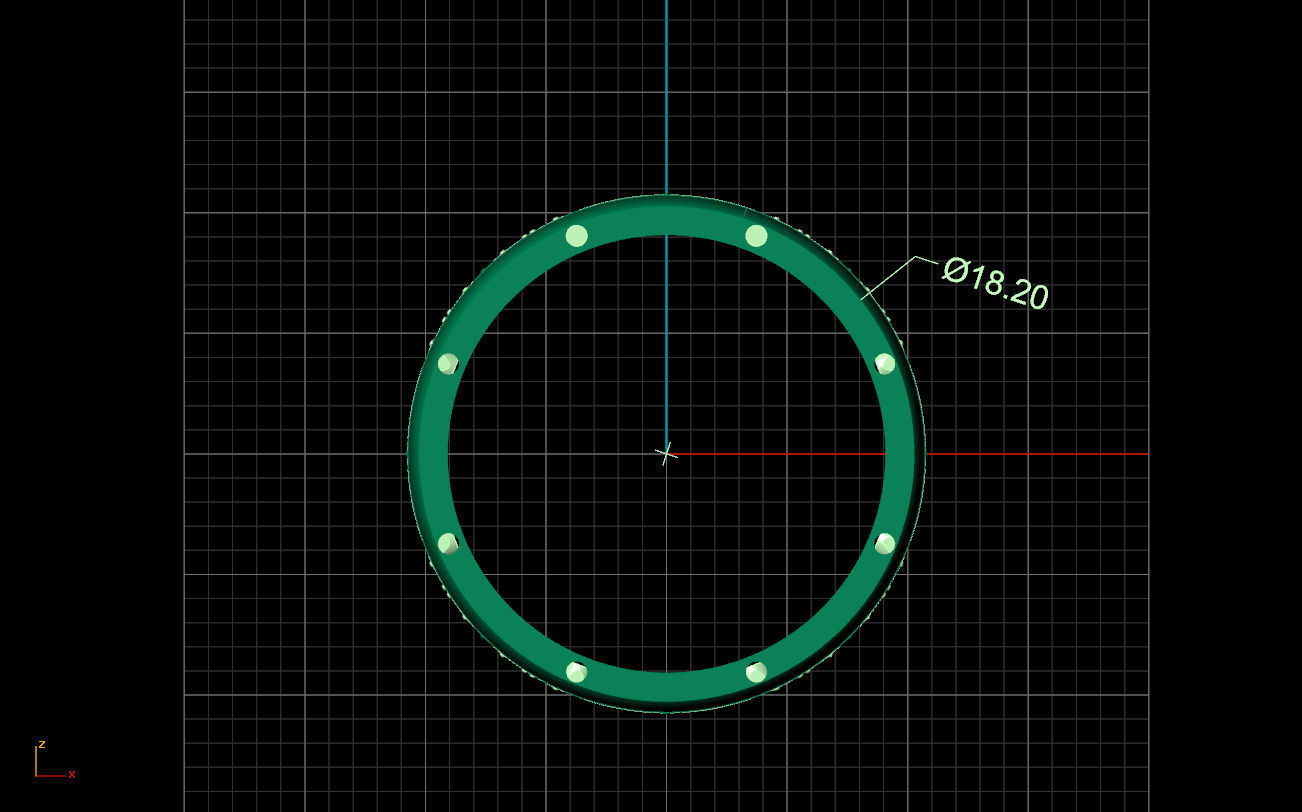The image size is (1302, 812).
Task: Click the XZ axis indicator icon
Action: 54,760
